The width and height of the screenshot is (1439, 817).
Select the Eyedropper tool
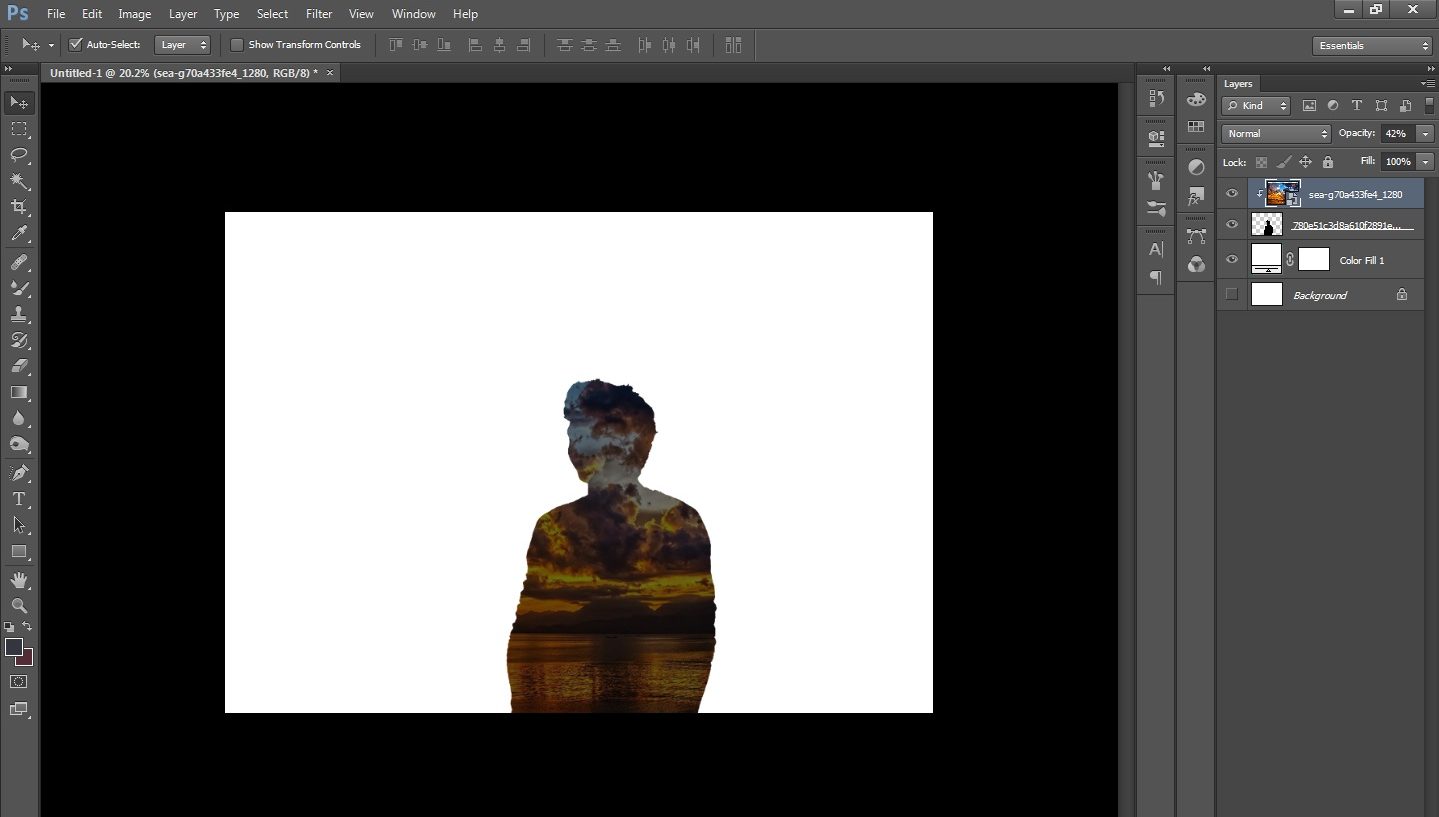(19, 234)
